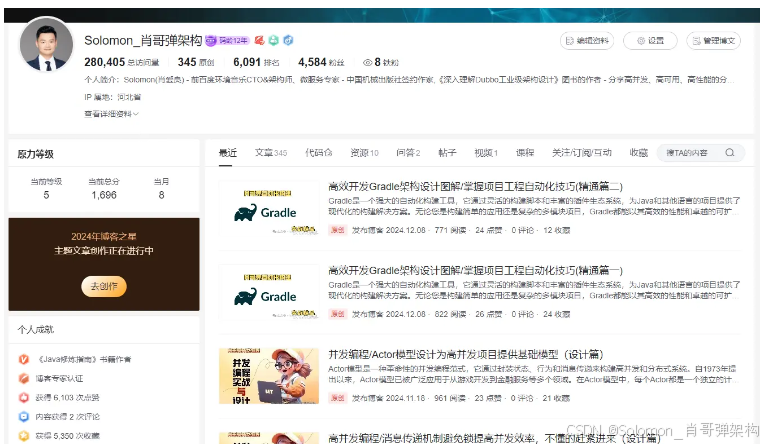Click the 码龄12年 badge next to username
Viewport: 765px width, 444px height.
click(227, 40)
